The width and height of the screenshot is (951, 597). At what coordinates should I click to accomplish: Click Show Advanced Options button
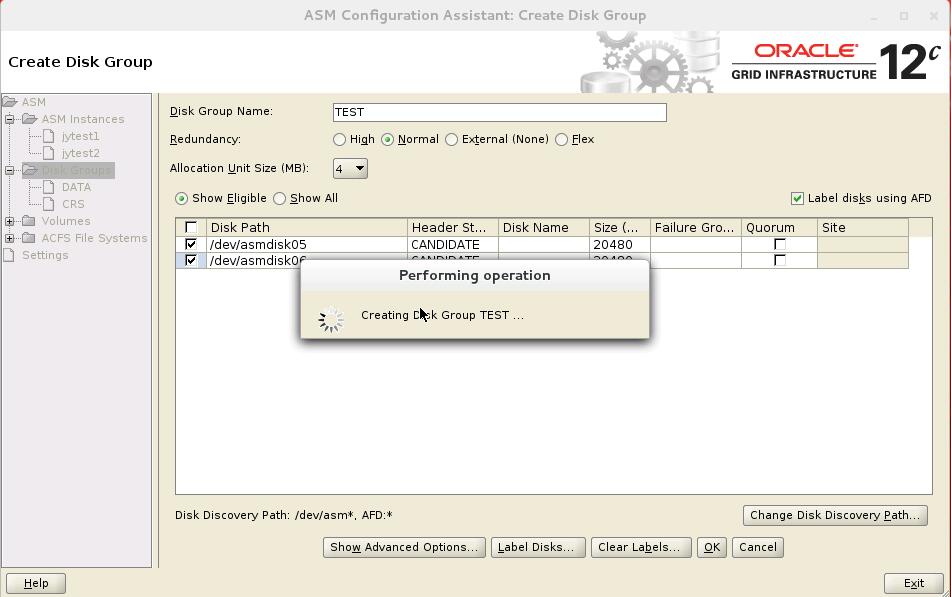pos(404,547)
